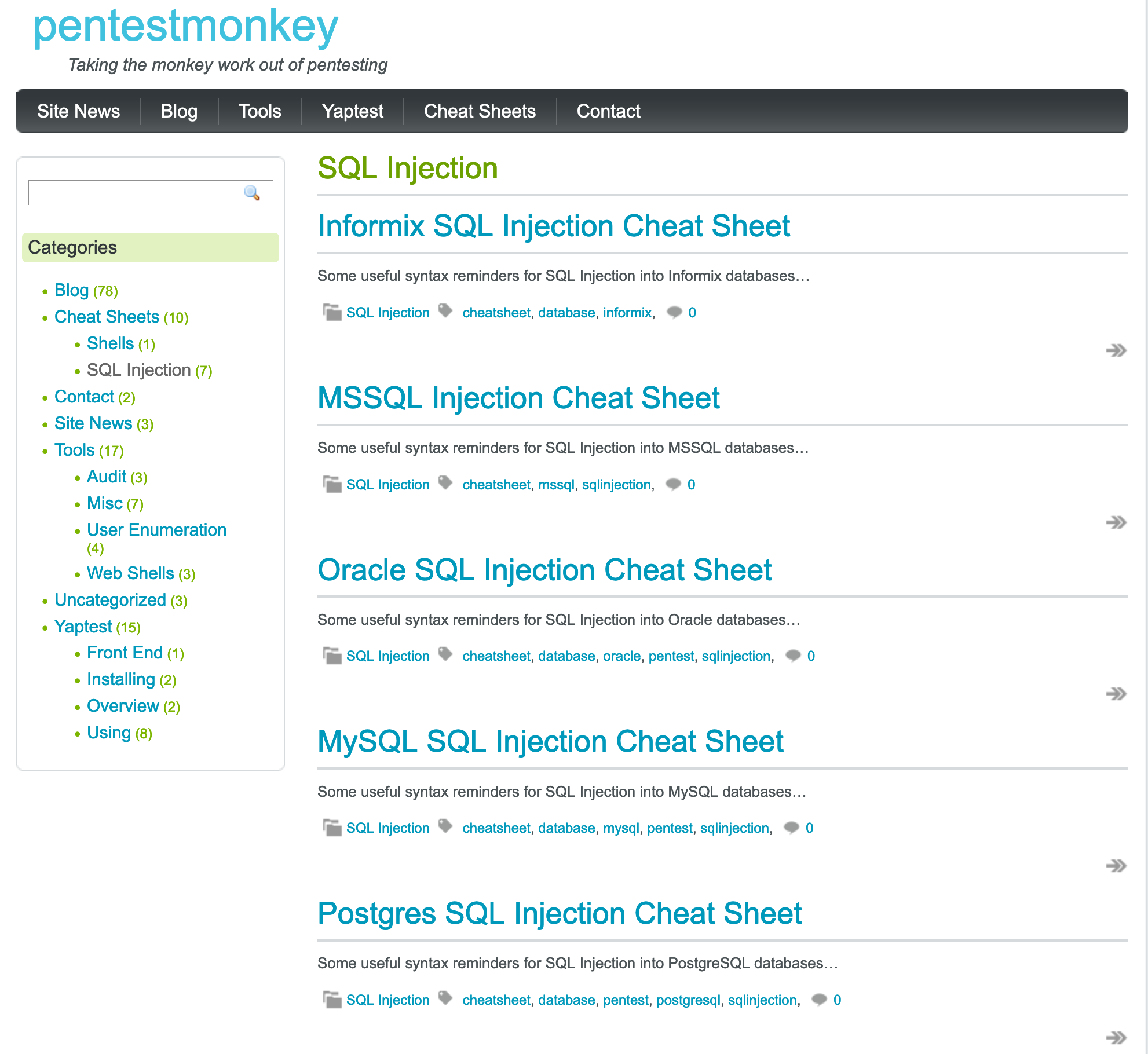Viewport: 1148px width, 1054px height.
Task: Click the arrow icon under MySQL post
Action: point(1116,866)
